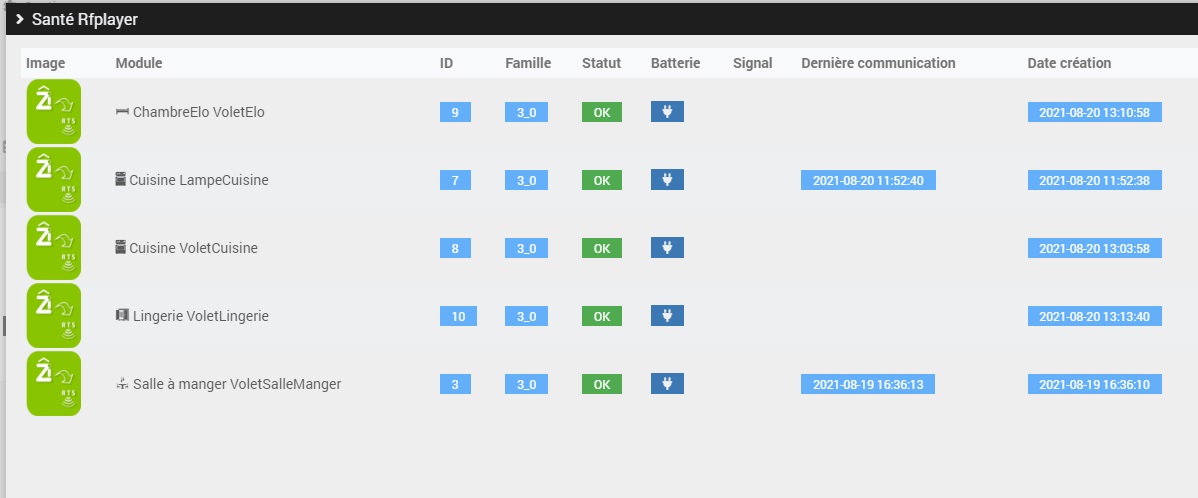Open the Cuisine VoletCuisine module
The height and width of the screenshot is (498, 1198).
193,248
